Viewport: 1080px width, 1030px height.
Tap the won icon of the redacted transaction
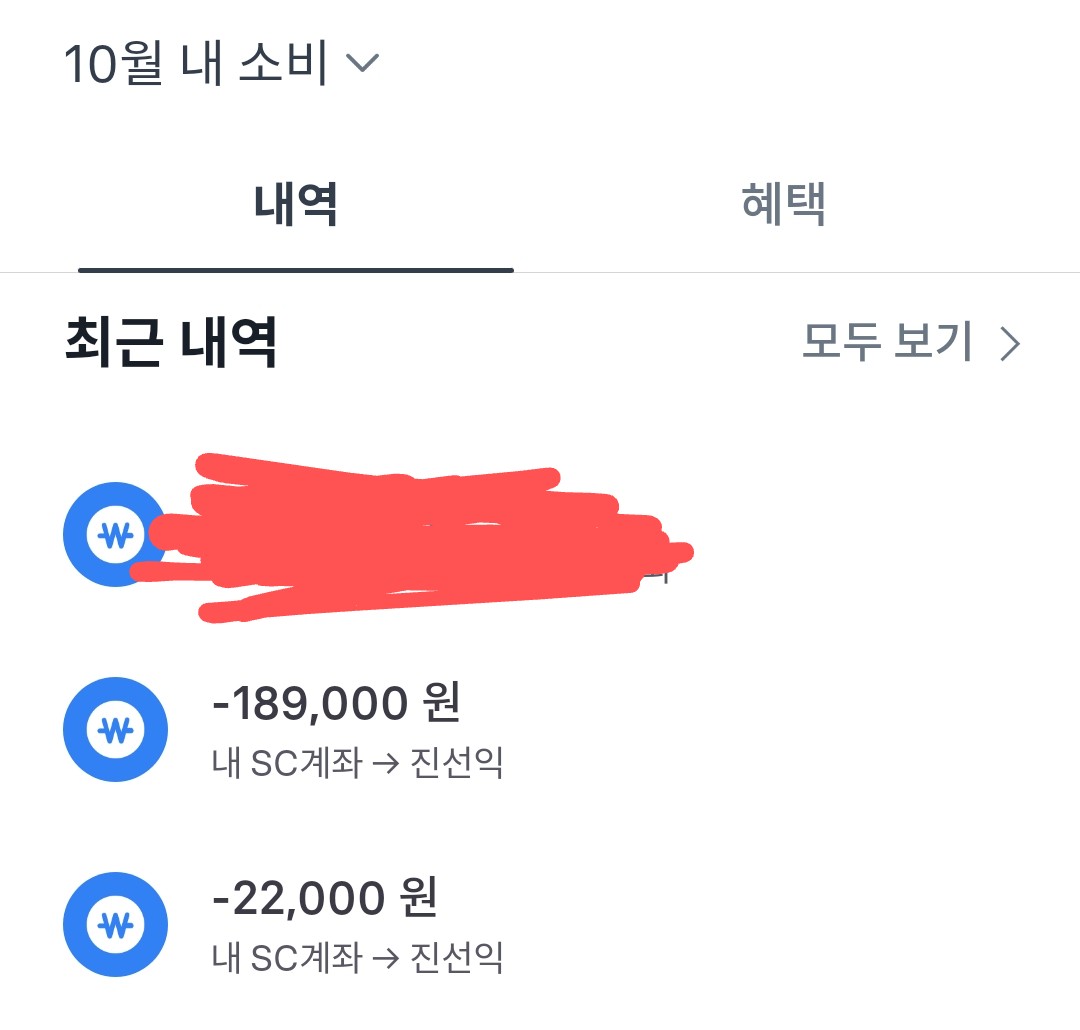point(115,535)
